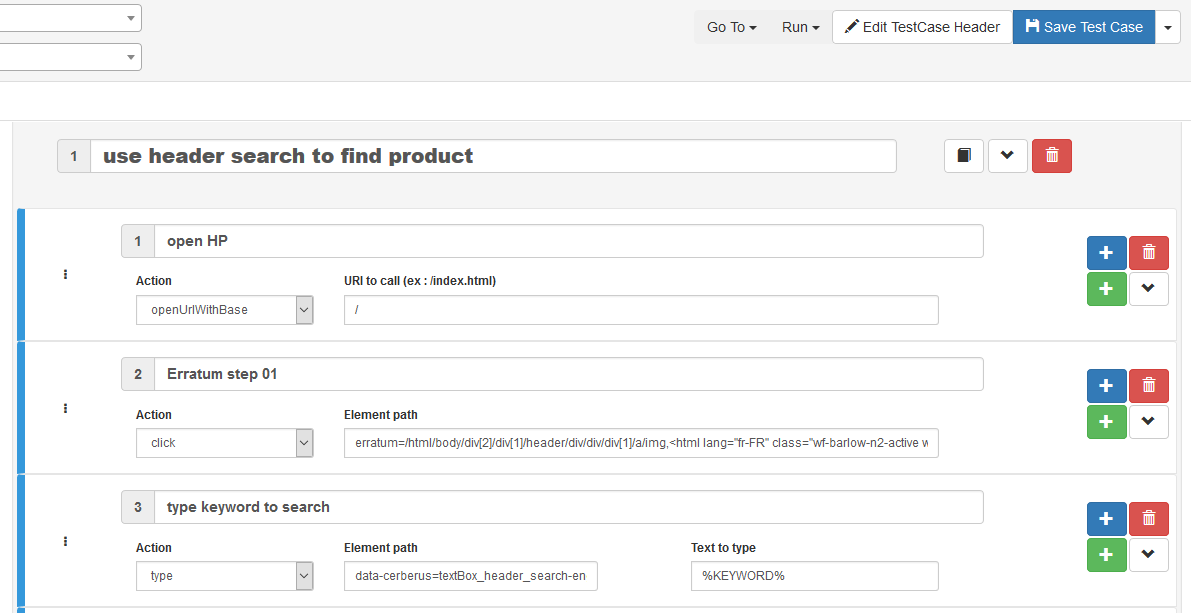Click green plus button for 'type keyword to search'
1191x613 pixels.
point(1107,555)
